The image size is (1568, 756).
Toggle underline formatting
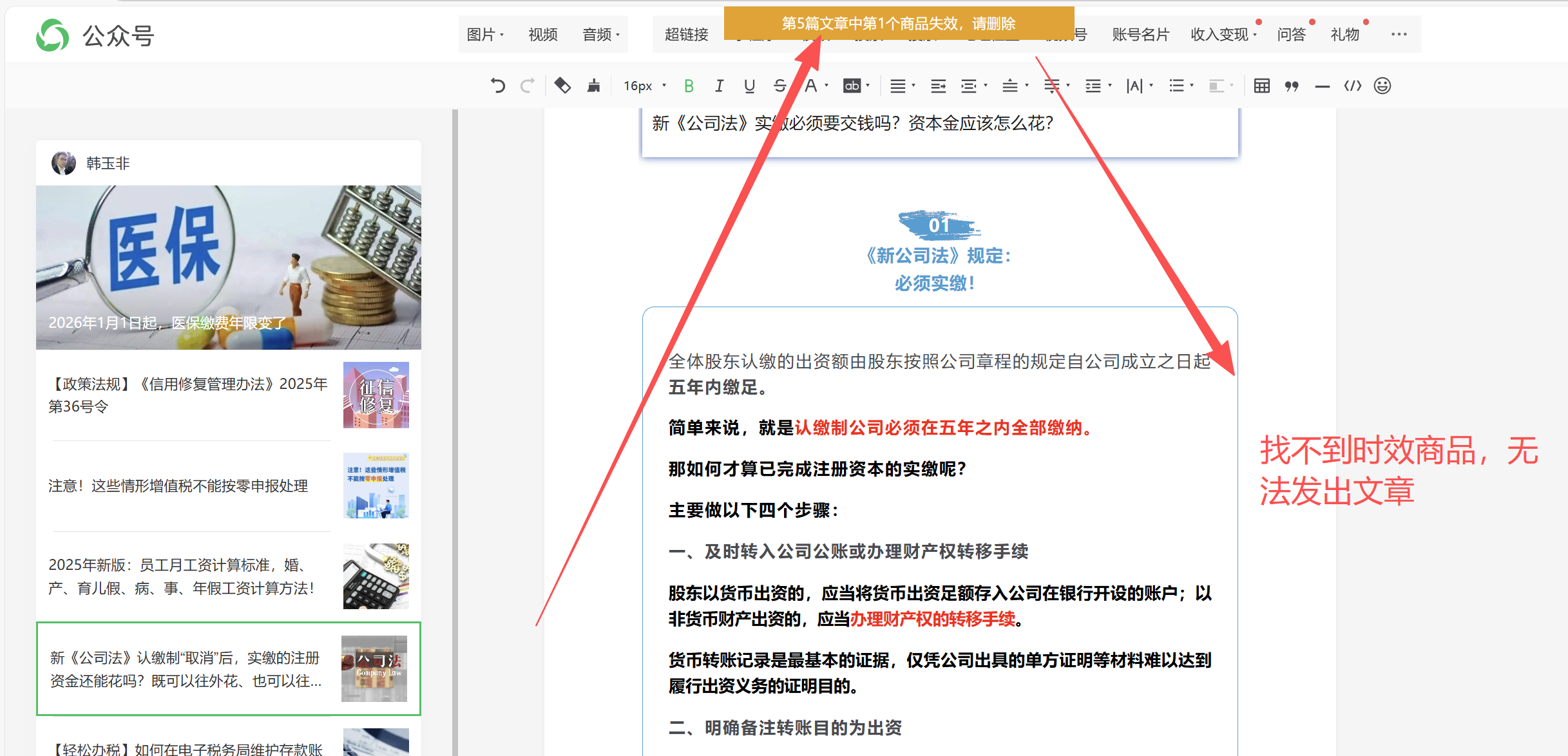[749, 86]
